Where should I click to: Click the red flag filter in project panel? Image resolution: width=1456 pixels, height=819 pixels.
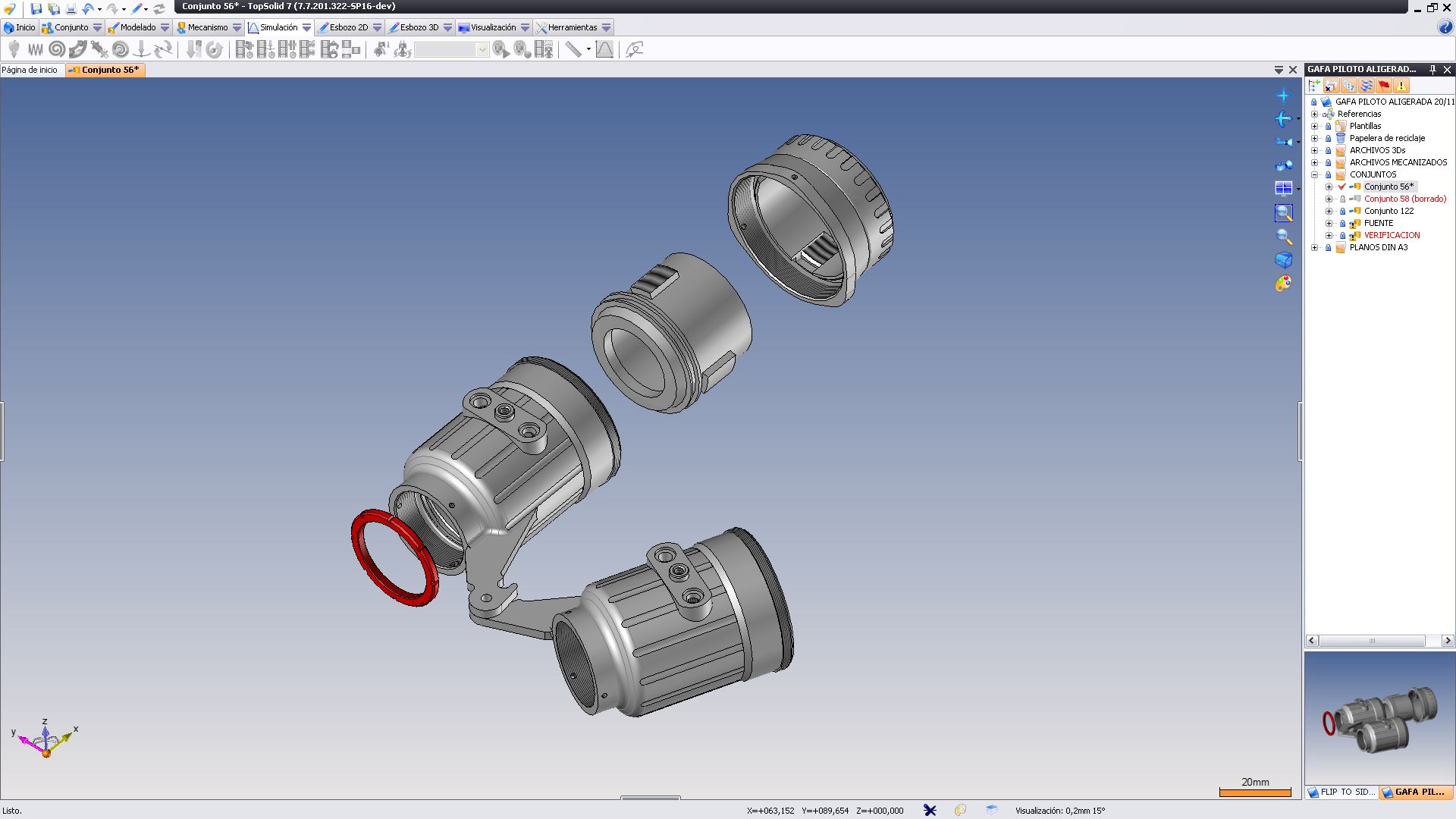pos(1384,86)
